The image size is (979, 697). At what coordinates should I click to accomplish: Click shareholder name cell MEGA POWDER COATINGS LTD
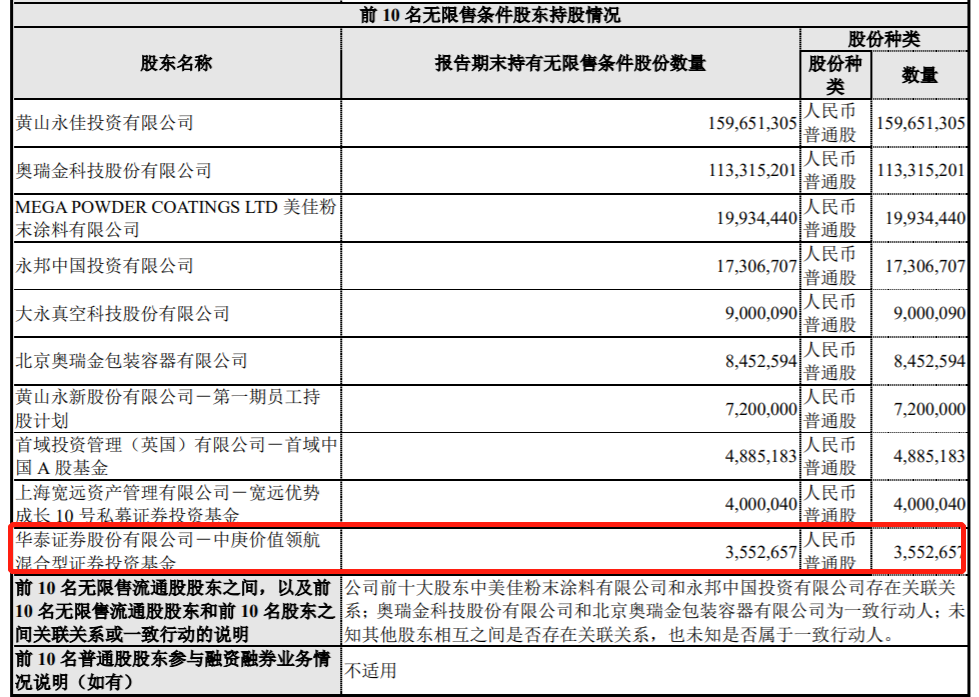coord(176,218)
